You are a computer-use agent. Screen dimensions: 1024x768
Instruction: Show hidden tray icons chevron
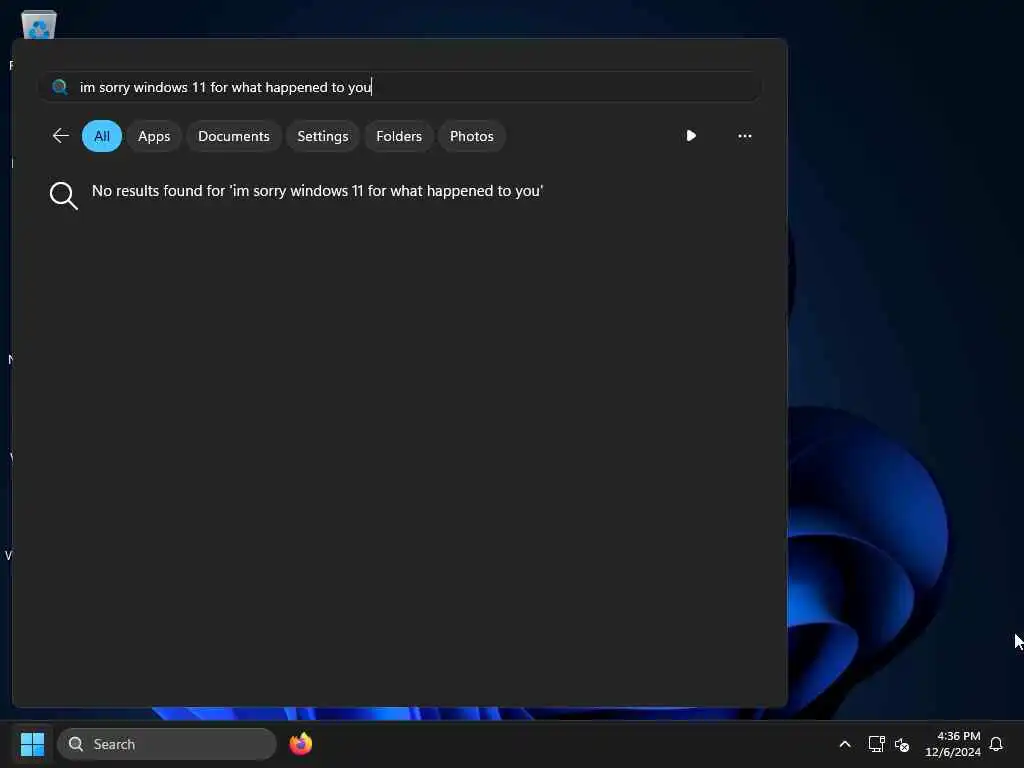coord(844,744)
